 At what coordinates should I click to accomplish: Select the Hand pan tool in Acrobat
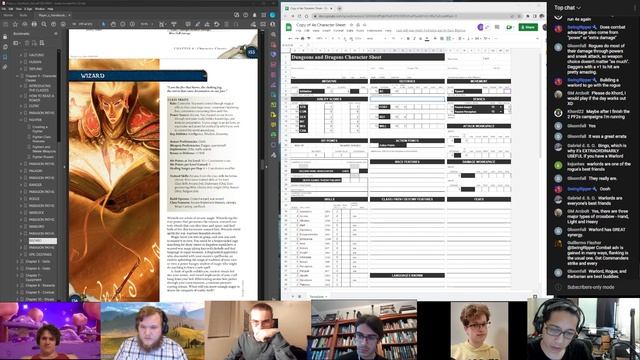(x=113, y=24)
